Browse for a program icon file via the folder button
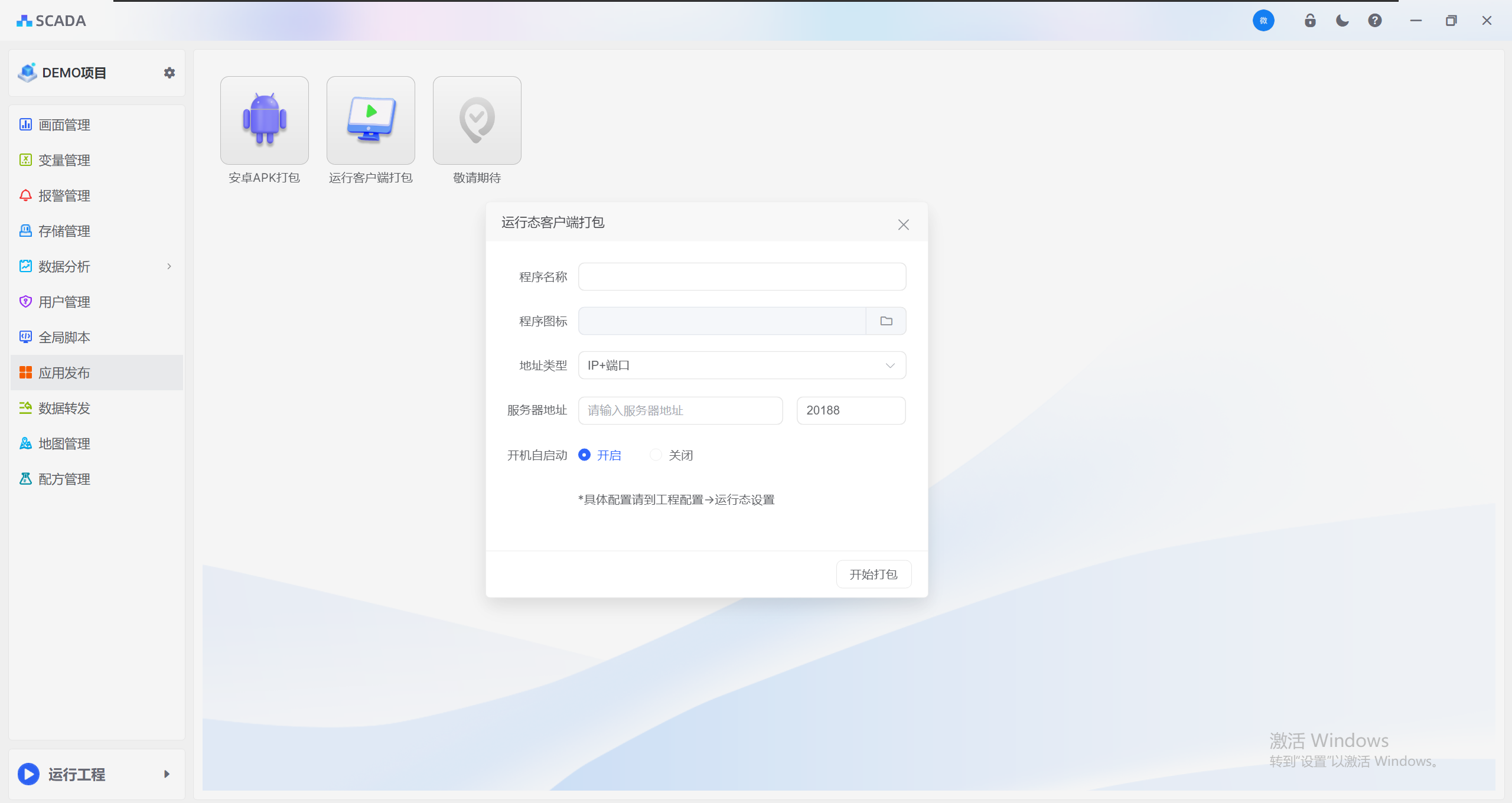The image size is (1512, 803). pos(886,321)
